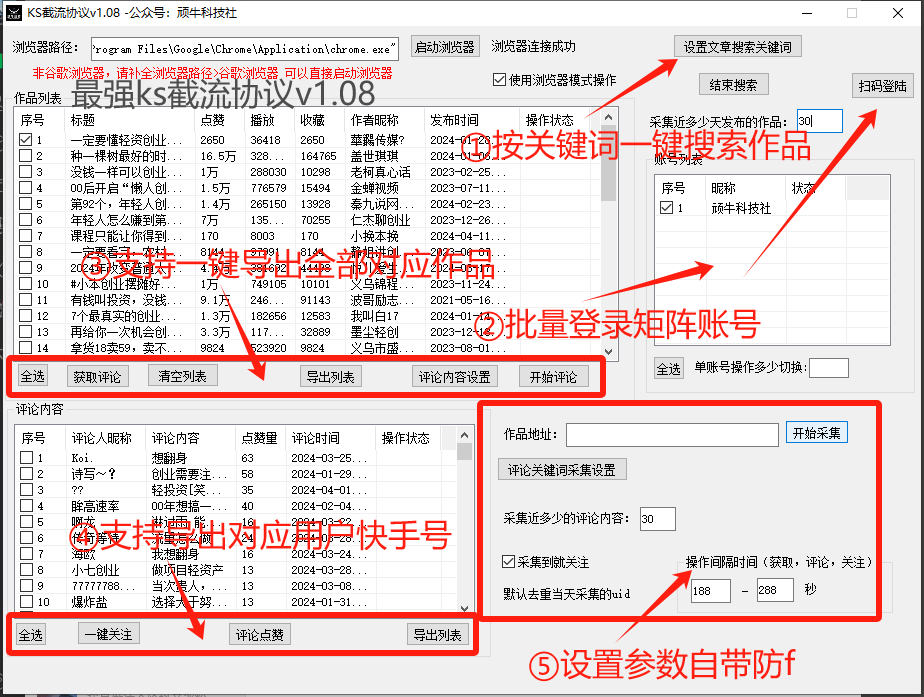Uncheck row 1 in the works list
The image size is (924, 697).
tap(26, 141)
